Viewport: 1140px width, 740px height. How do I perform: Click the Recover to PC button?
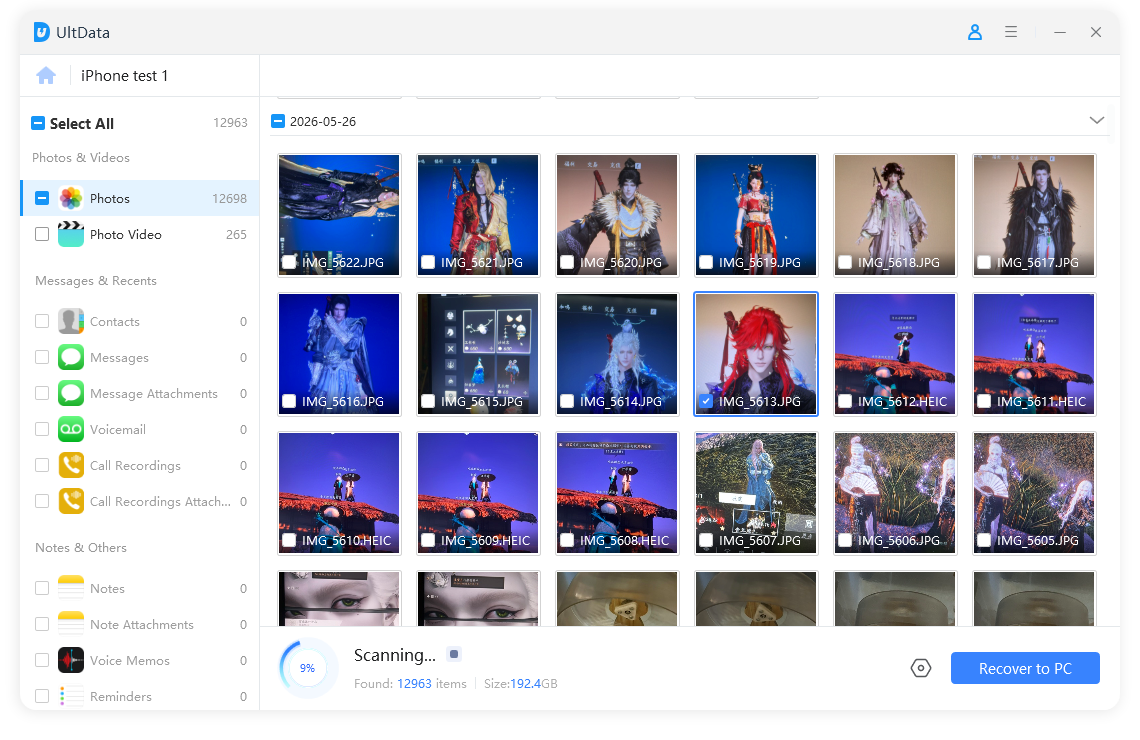coord(1025,668)
